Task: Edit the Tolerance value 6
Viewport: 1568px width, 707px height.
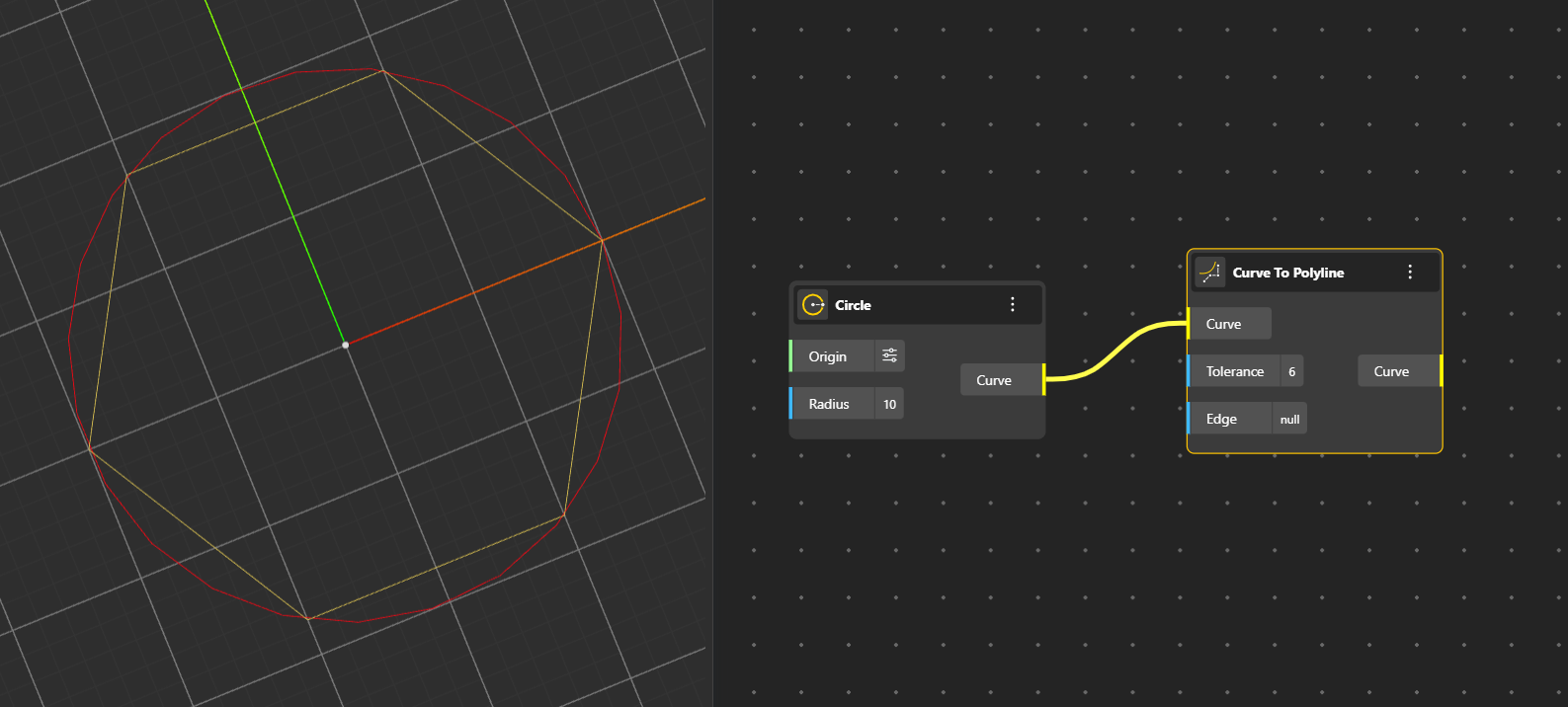Action: [1291, 371]
